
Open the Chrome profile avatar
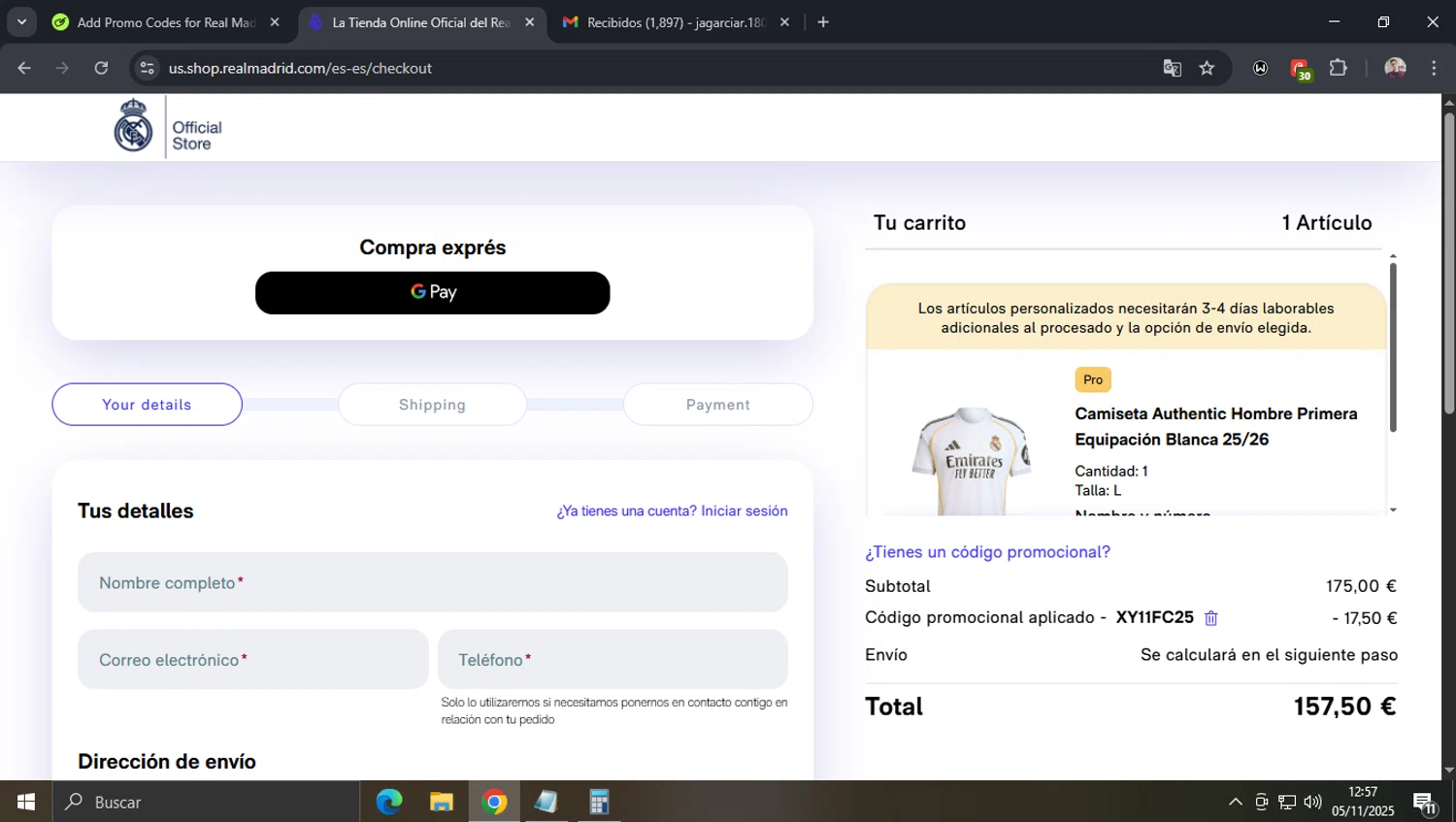1395,68
